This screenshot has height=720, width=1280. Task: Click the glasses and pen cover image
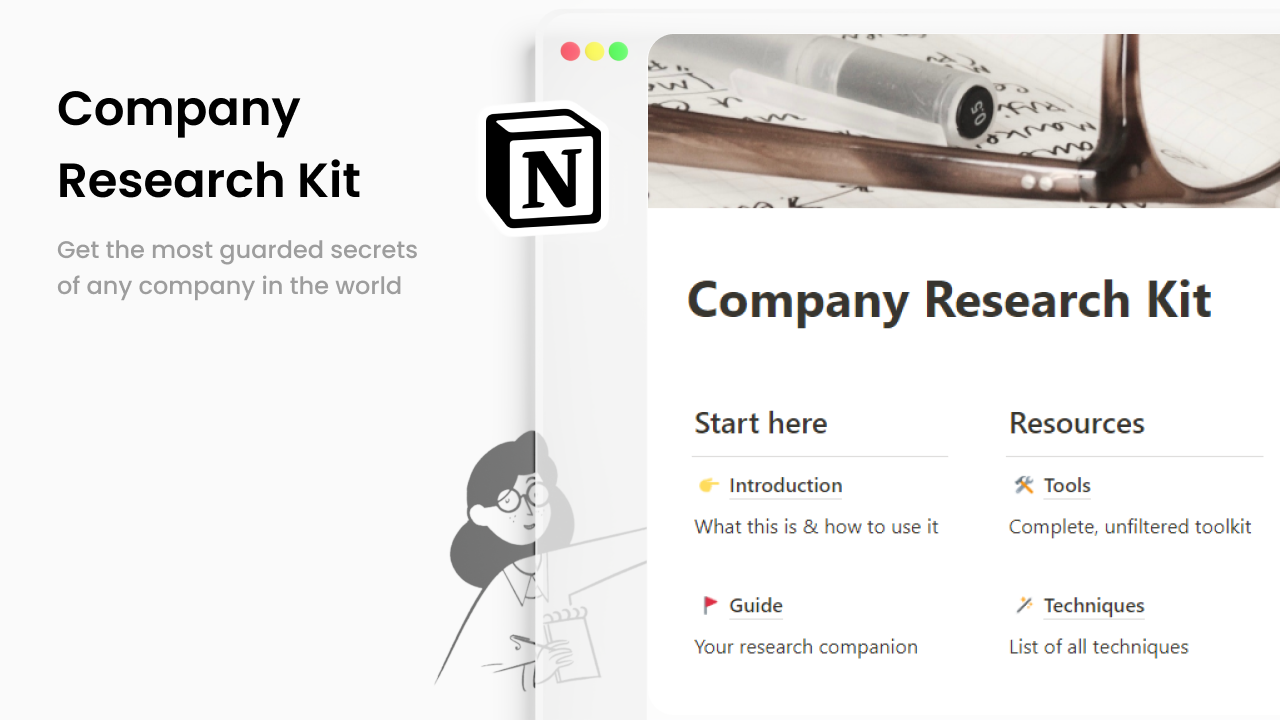(964, 121)
